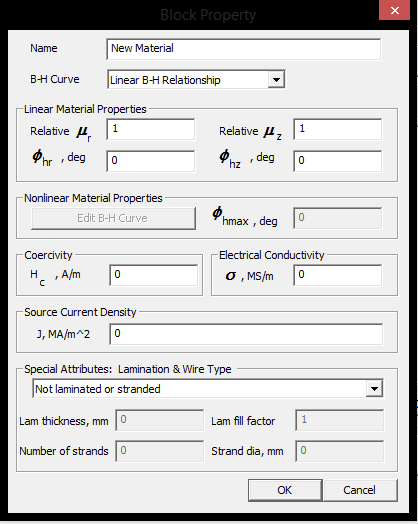Click the Number of strands field
The image size is (418, 524).
click(159, 451)
